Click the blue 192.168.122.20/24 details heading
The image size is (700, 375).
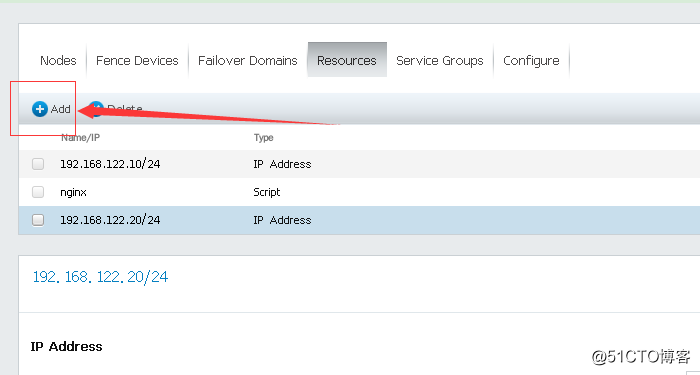point(100,277)
